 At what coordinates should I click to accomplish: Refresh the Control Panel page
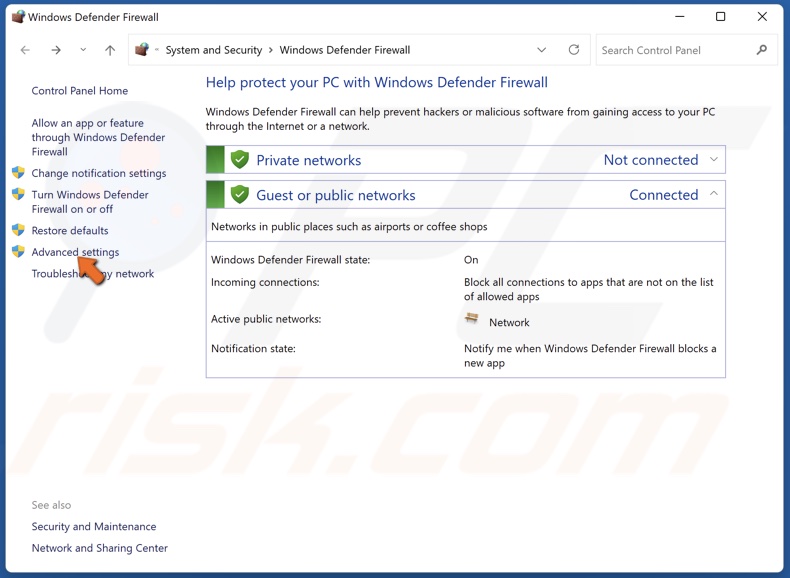573,50
